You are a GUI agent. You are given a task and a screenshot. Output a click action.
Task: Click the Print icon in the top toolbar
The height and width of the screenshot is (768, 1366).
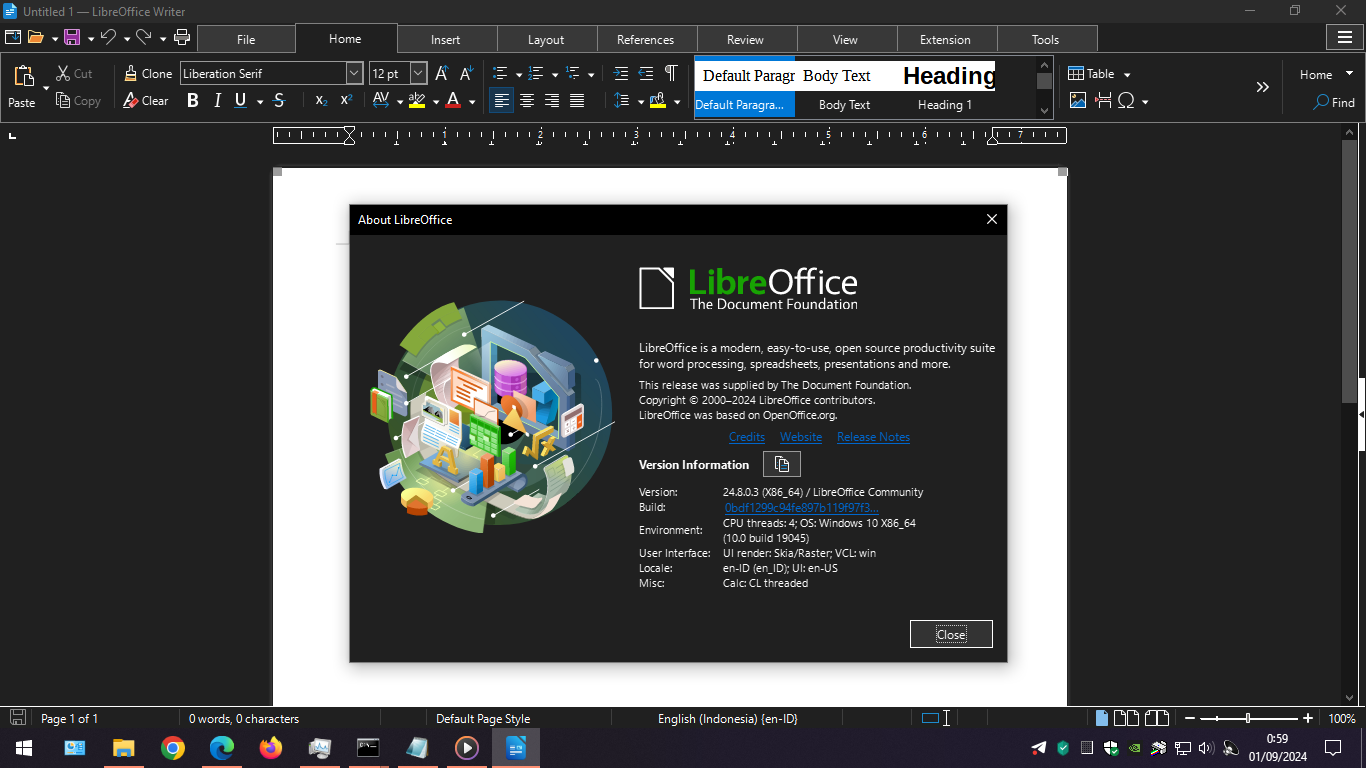(182, 38)
